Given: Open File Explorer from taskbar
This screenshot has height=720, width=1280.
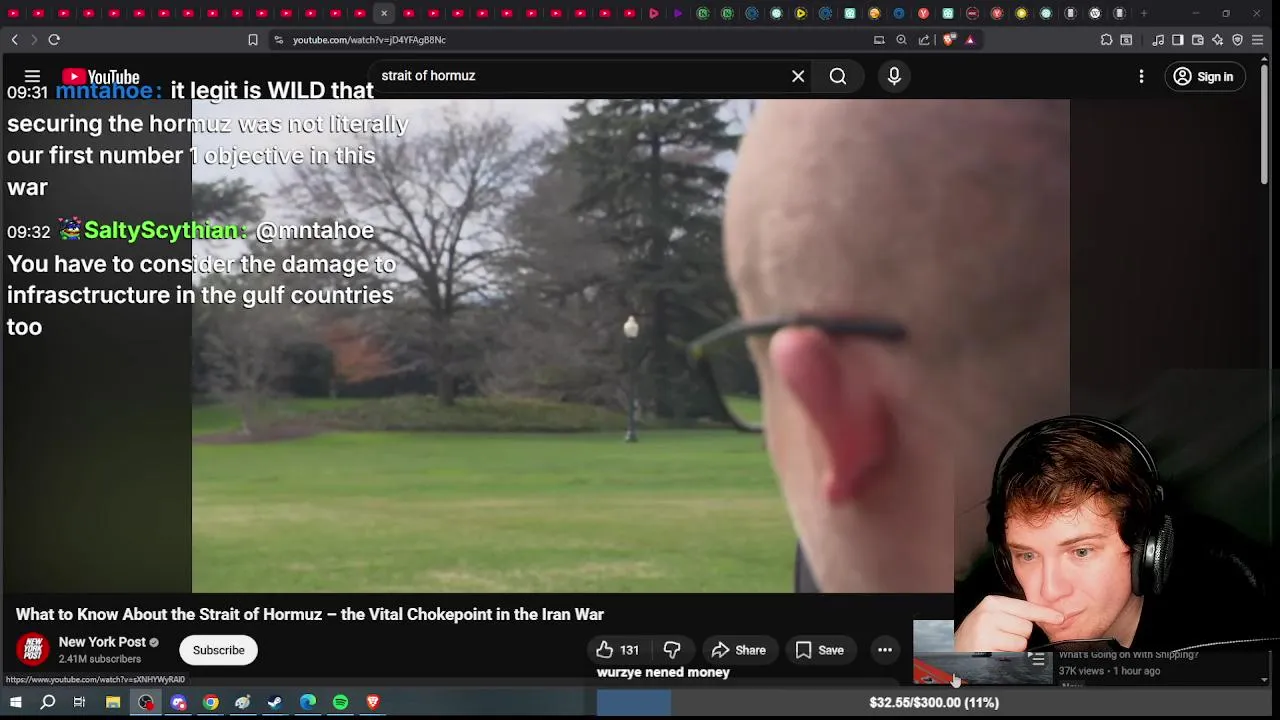Looking at the screenshot, I should point(113,702).
